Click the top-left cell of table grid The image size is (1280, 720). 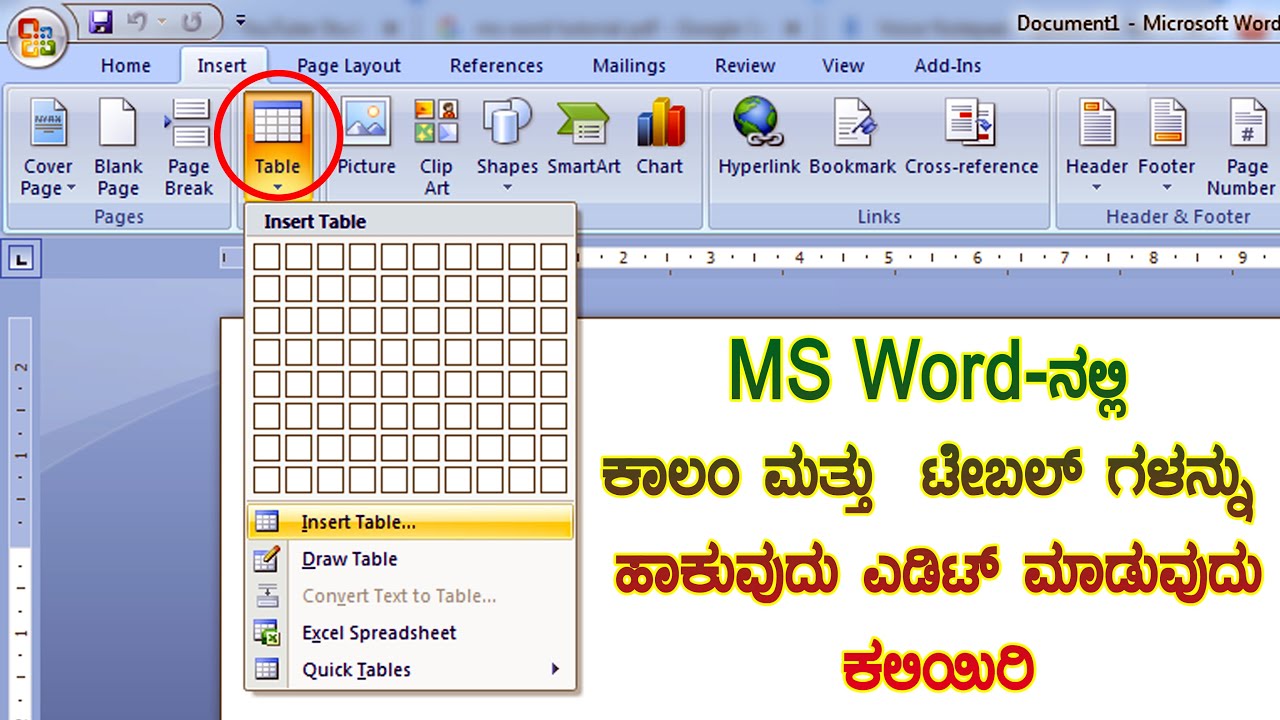pyautogui.click(x=266, y=256)
